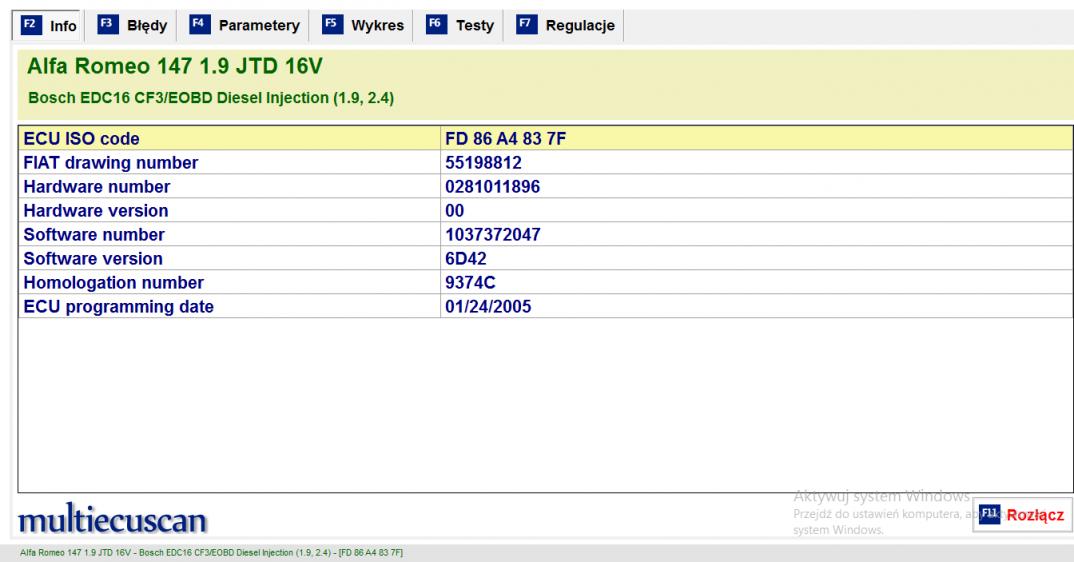
Task: Select the Software number label
Action: click(x=94, y=234)
